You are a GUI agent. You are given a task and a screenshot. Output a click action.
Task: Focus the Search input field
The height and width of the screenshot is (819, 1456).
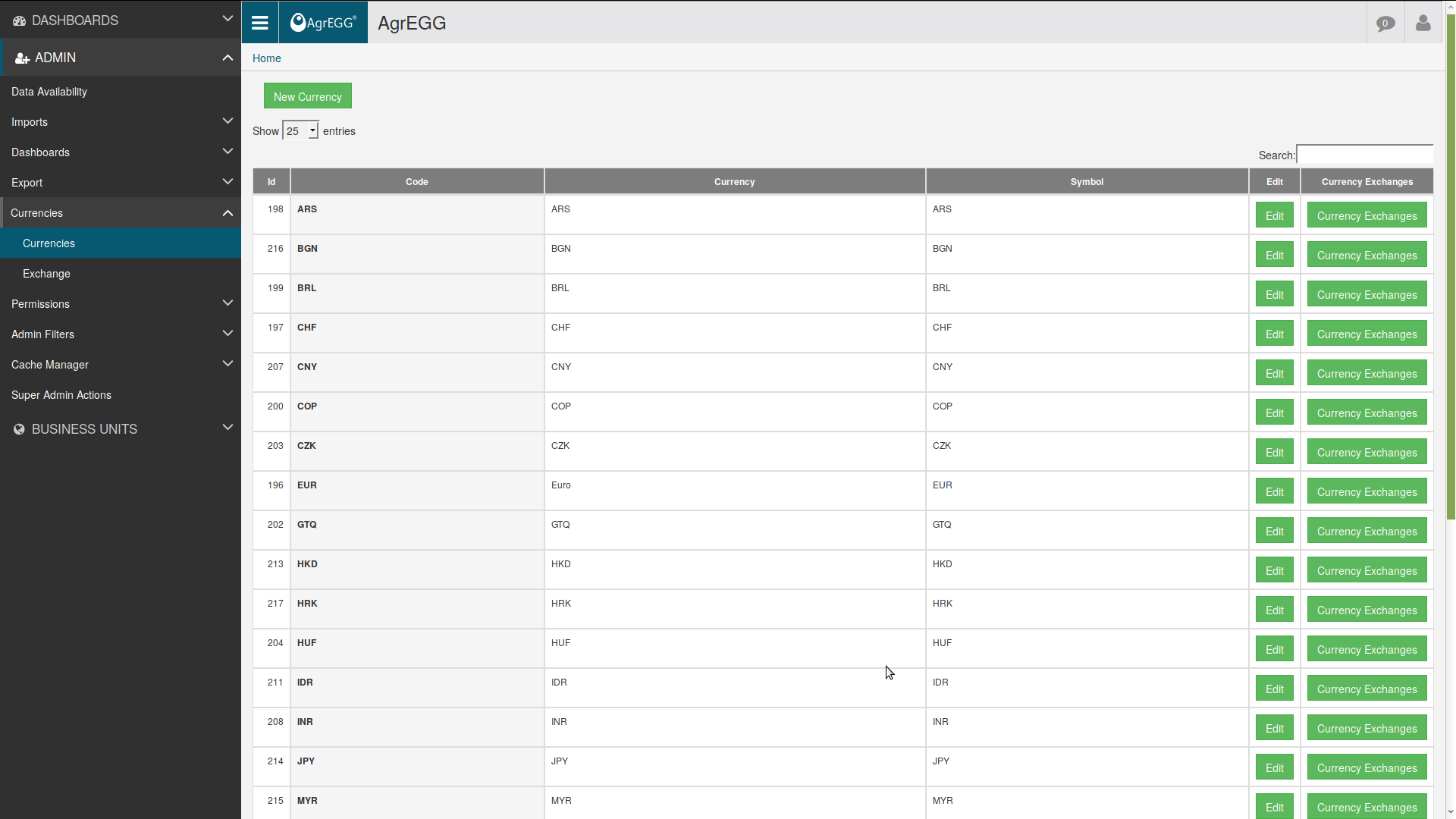(x=1365, y=155)
